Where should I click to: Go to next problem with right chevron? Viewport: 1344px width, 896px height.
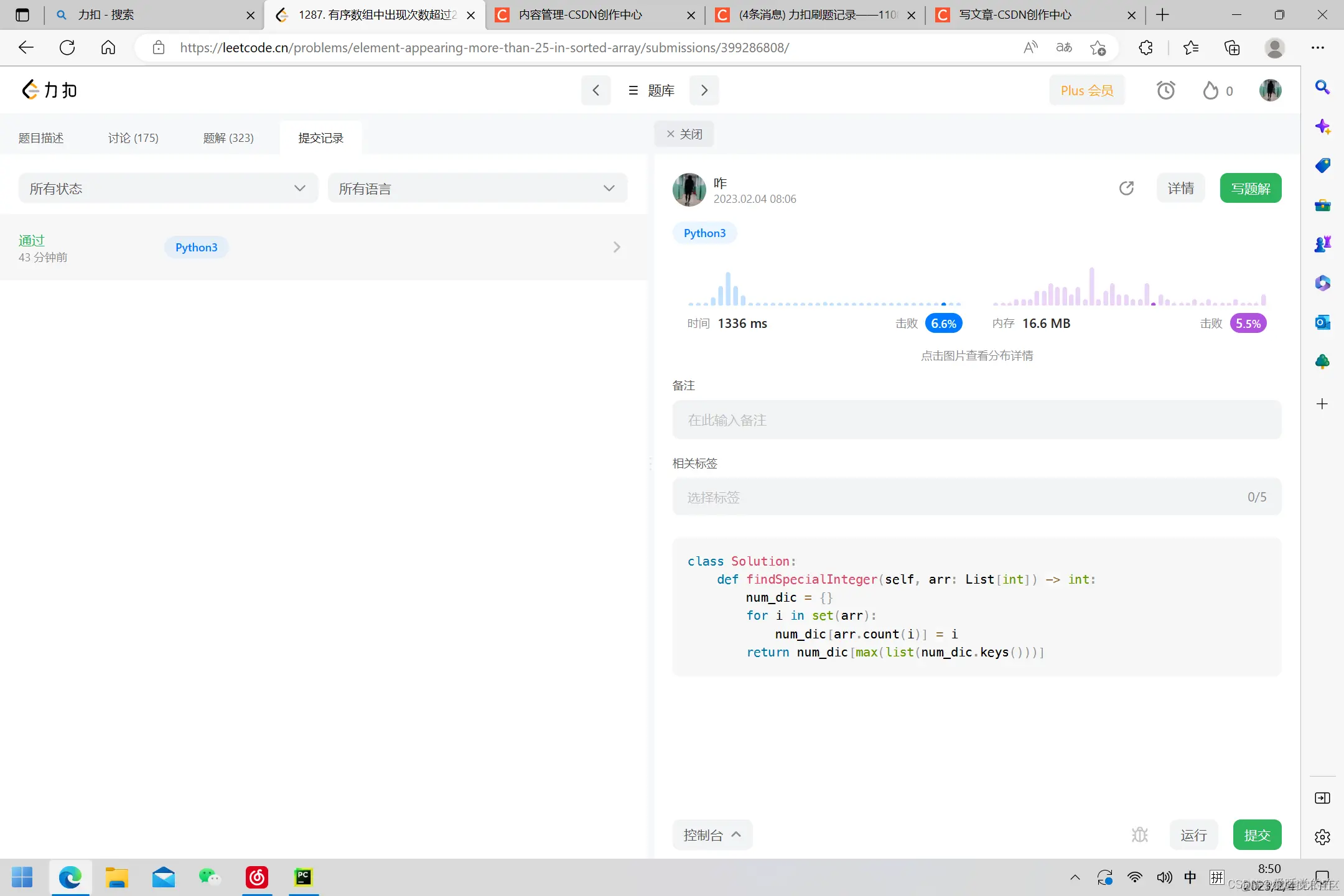(x=704, y=91)
